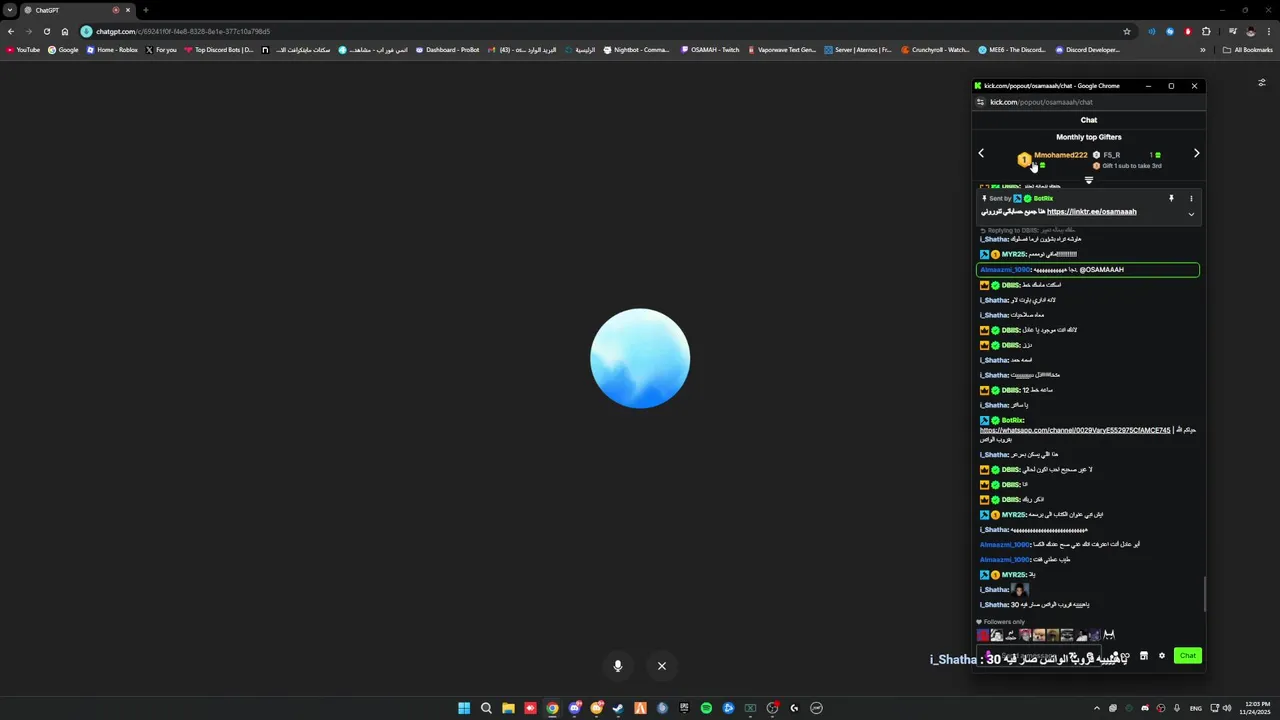Reload the ChatGPT page
Image resolution: width=1280 pixels, height=720 pixels.
click(47, 31)
